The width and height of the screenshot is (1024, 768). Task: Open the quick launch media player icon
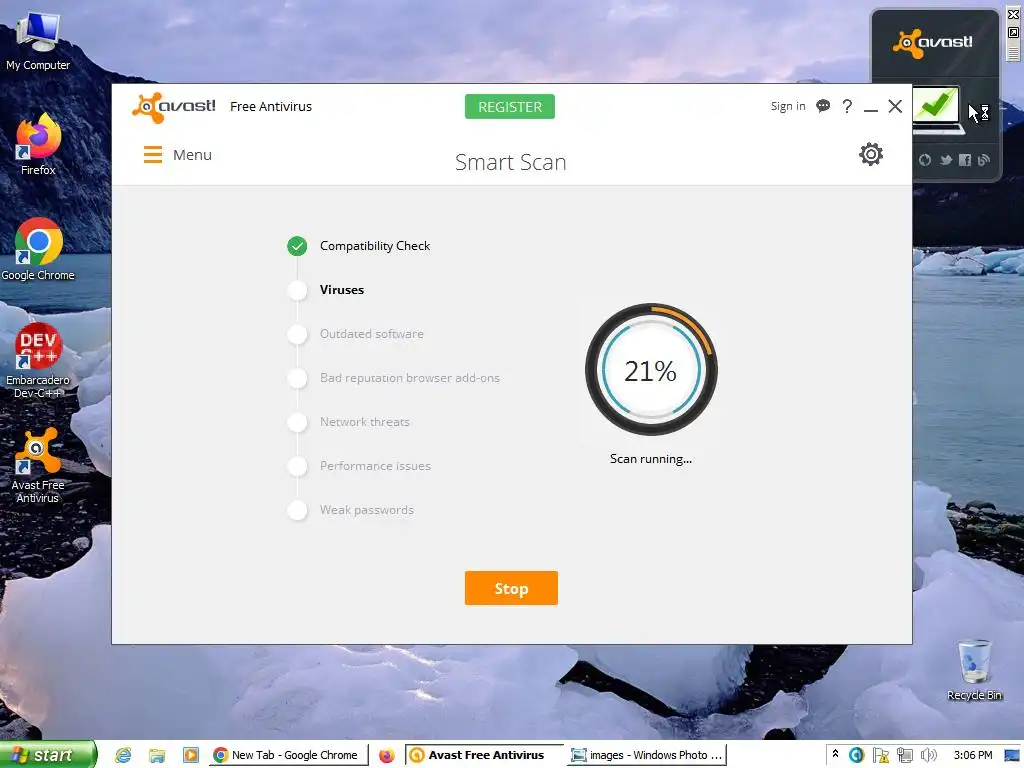point(191,756)
